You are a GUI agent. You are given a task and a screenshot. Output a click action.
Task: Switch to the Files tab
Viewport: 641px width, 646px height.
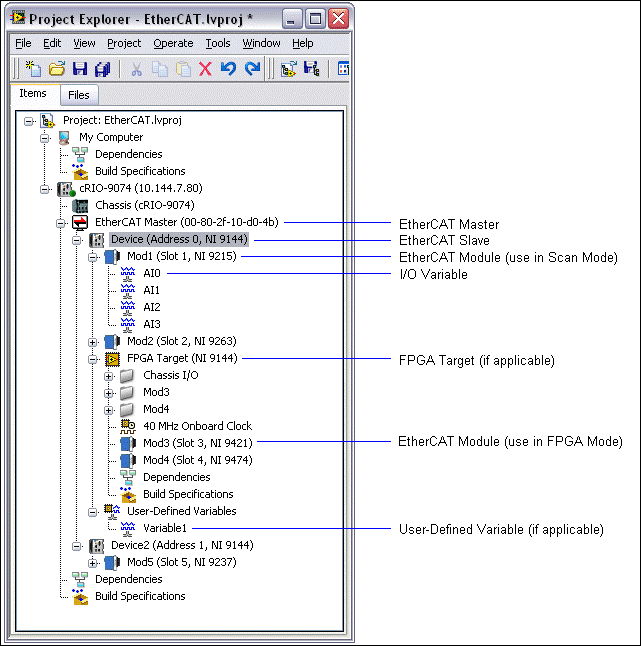79,95
